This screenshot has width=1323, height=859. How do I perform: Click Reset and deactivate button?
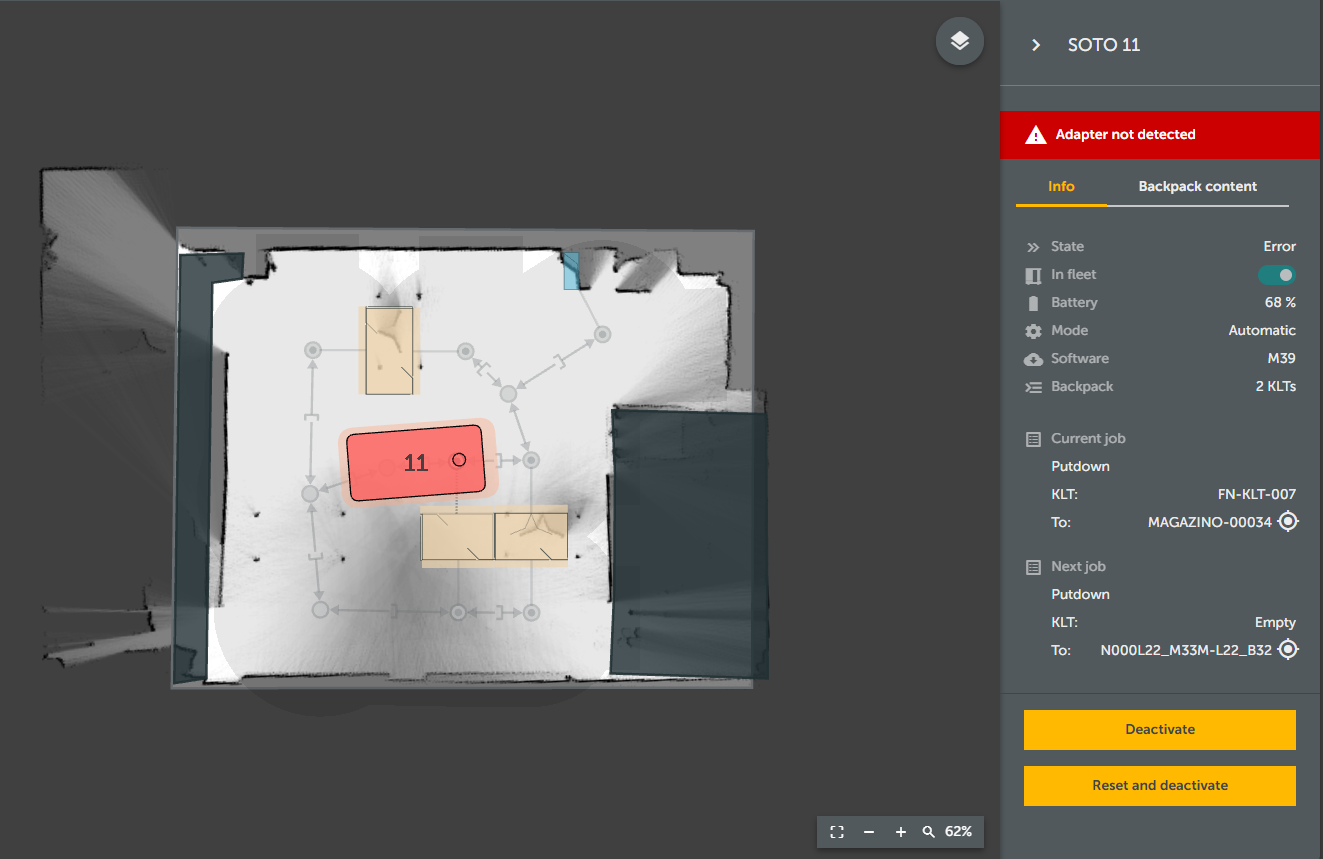pyautogui.click(x=1160, y=786)
